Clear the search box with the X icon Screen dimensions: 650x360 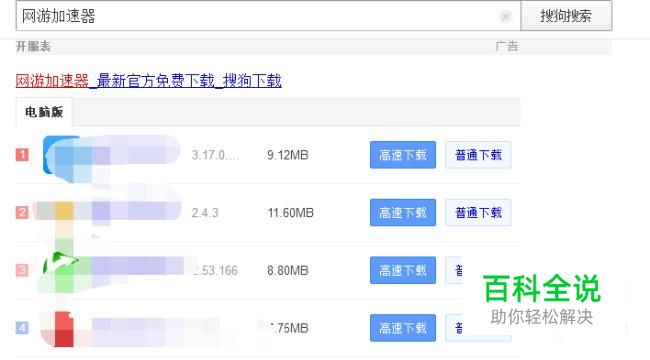click(x=505, y=16)
